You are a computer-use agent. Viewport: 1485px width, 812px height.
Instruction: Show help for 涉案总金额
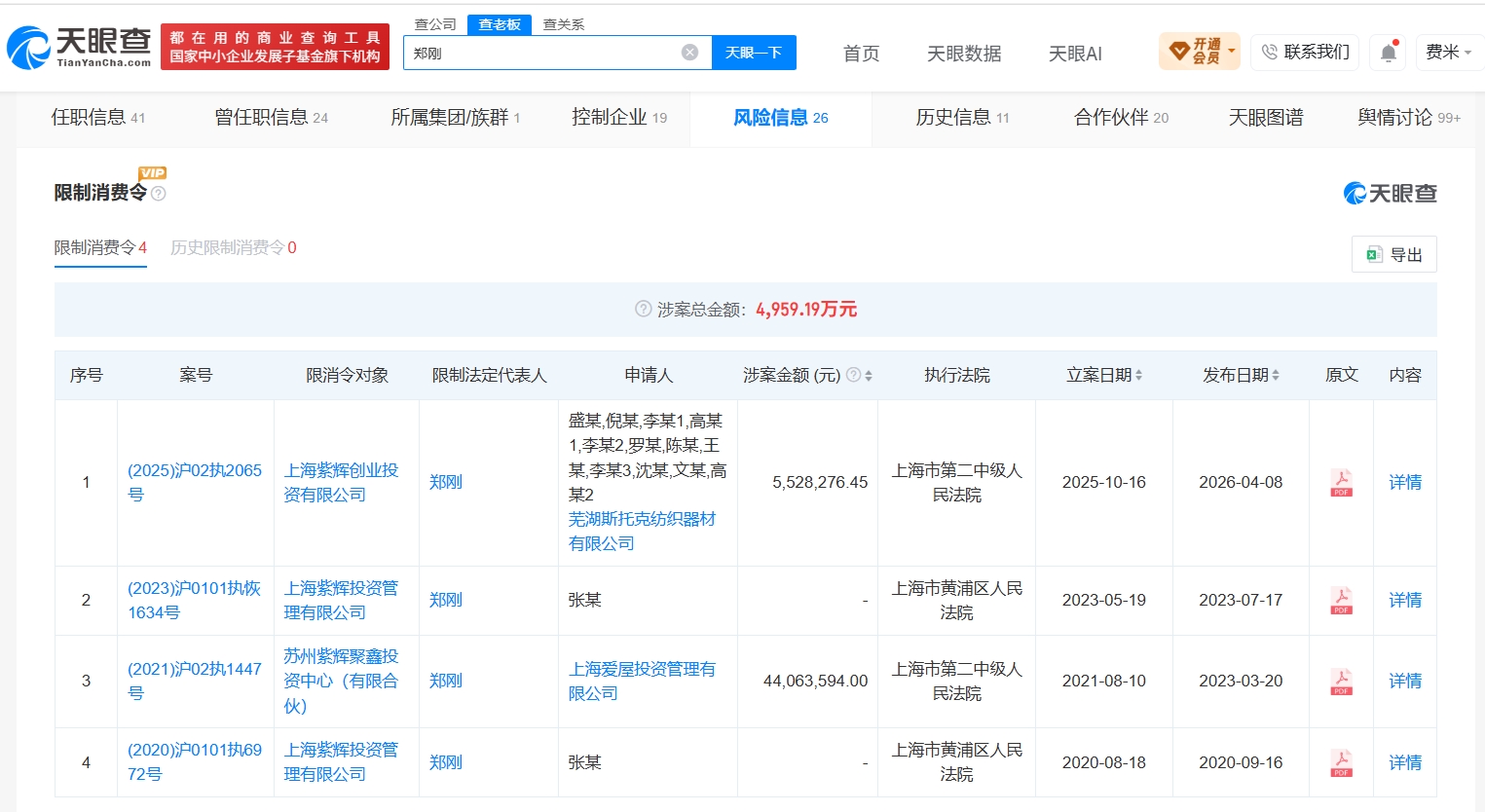tap(643, 309)
